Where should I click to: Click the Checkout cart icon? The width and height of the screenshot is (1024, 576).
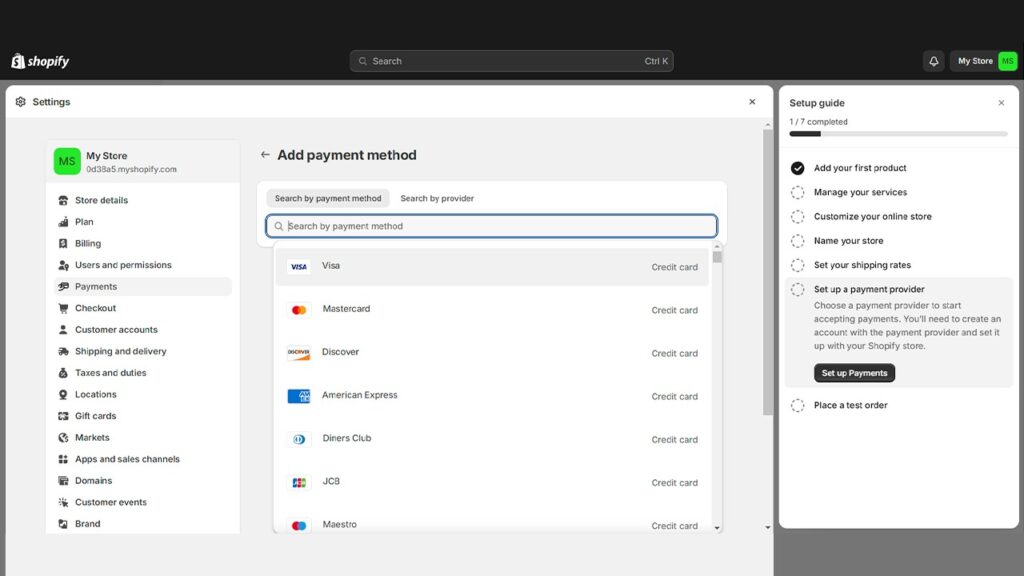point(63,308)
